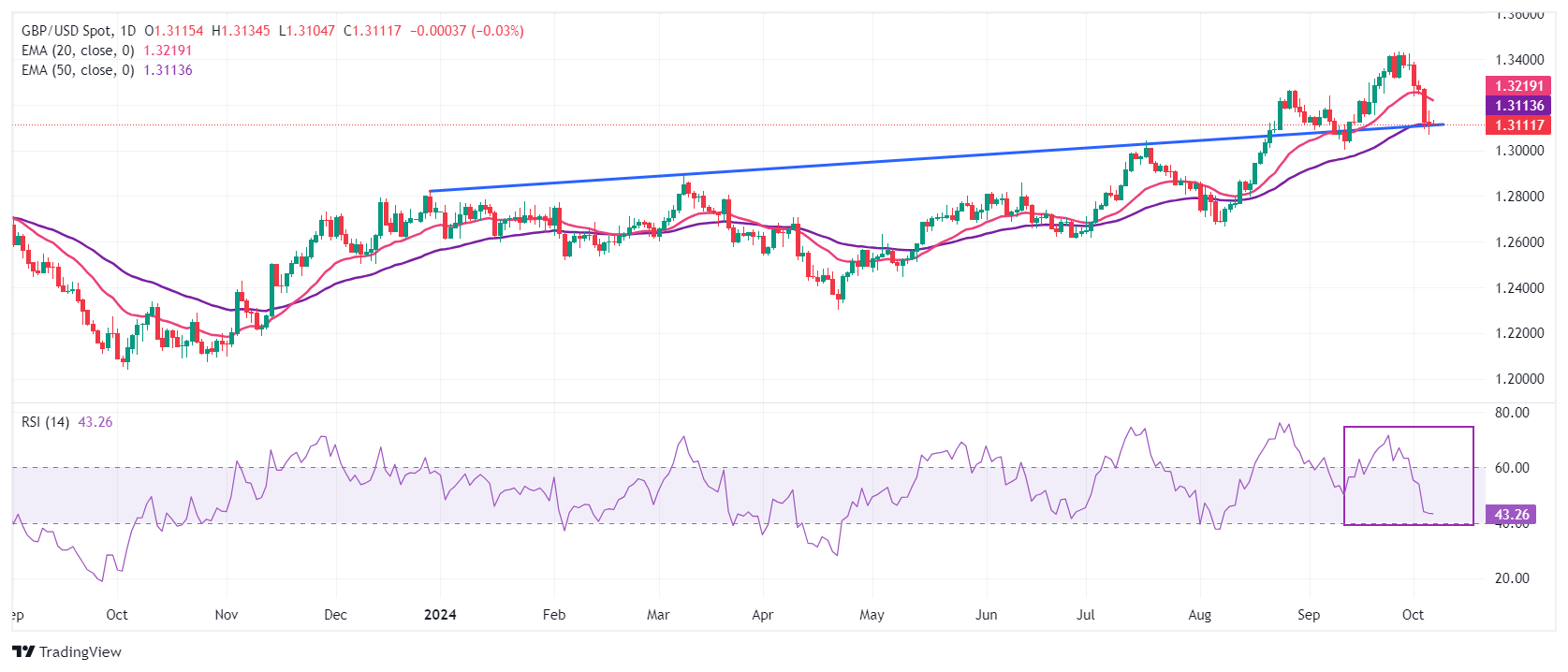Viewport: 1568px width, 672px height.
Task: Click the 1.20000 level on the price axis
Action: 1519,379
